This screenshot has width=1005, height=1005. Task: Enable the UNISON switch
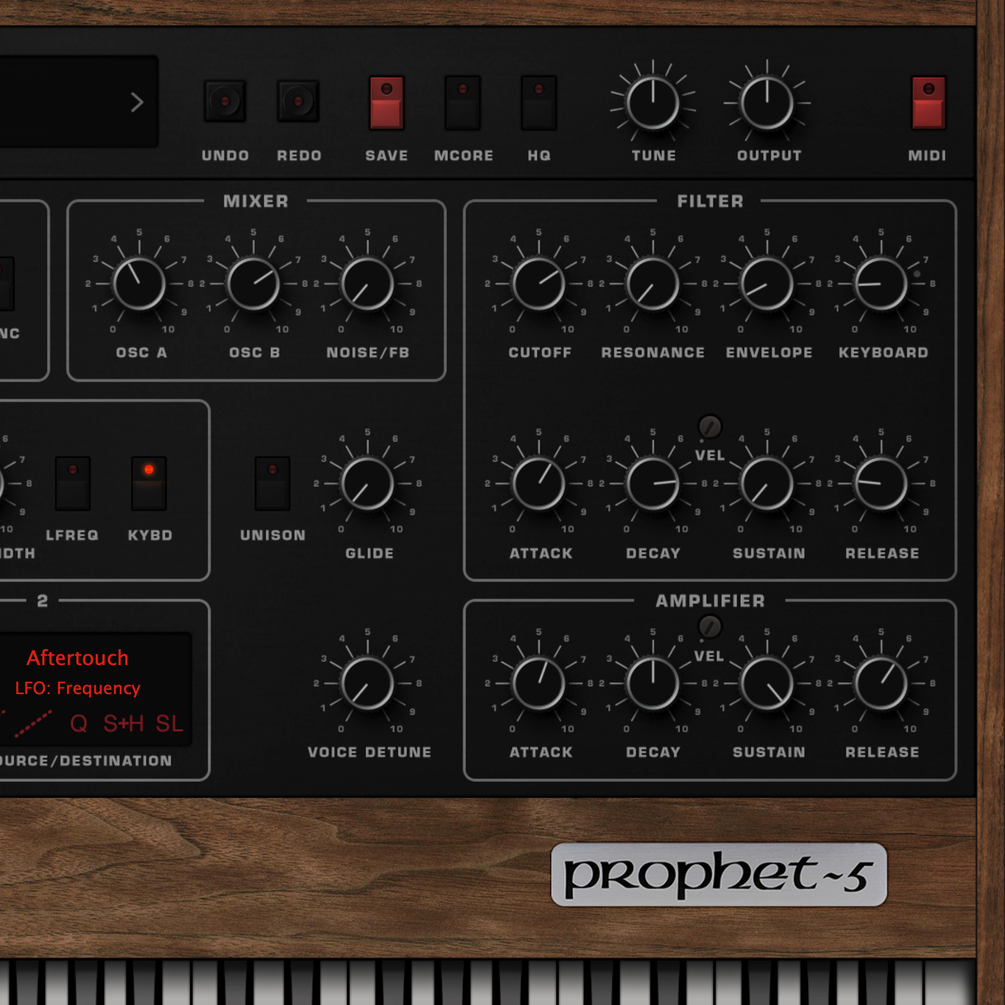click(x=272, y=483)
